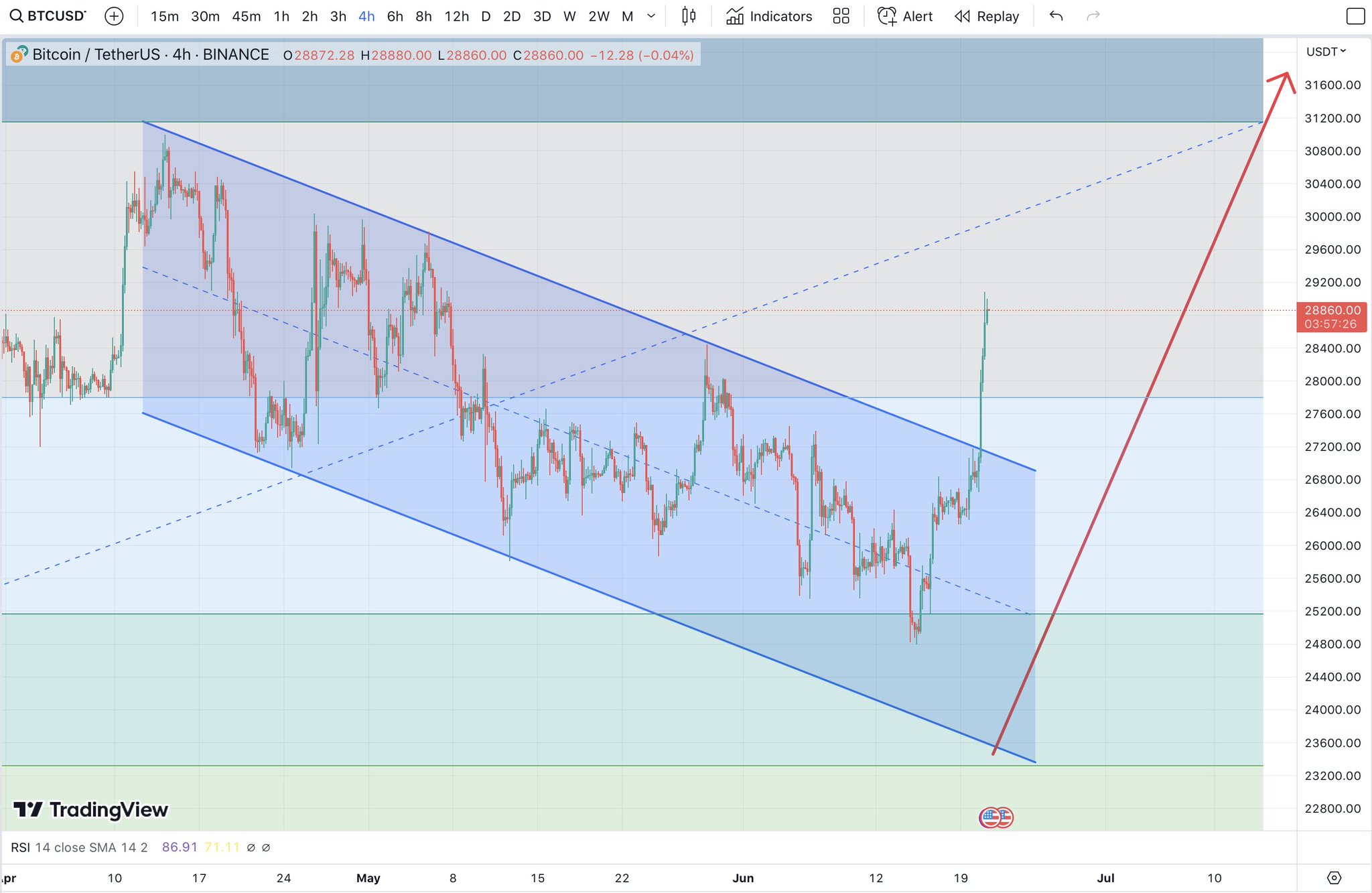Click the change value −12.28 (−0.04%)

[x=642, y=55]
